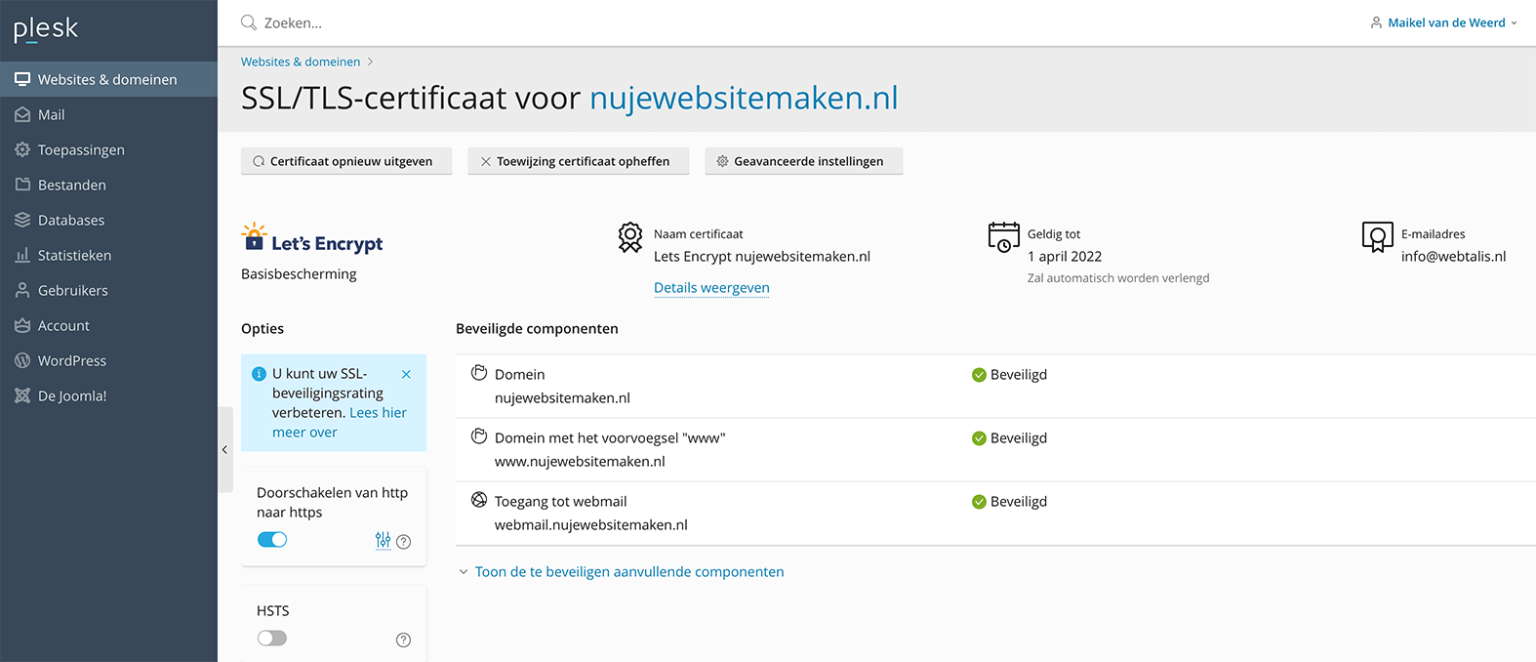Expand 'Toon de te beveiligen aanvullende componenten'
The width and height of the screenshot is (1536, 662).
628,571
